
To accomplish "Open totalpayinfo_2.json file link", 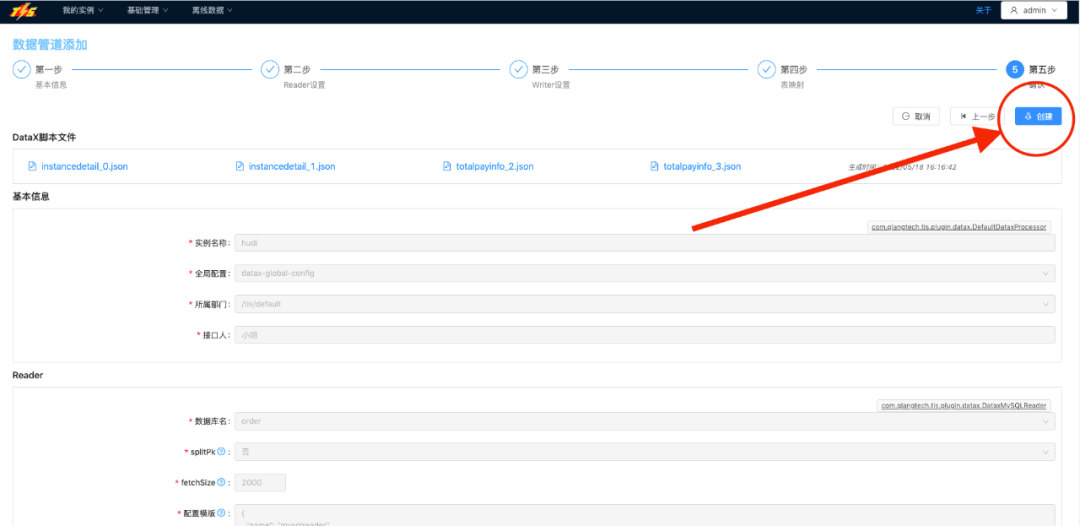I will 495,167.
